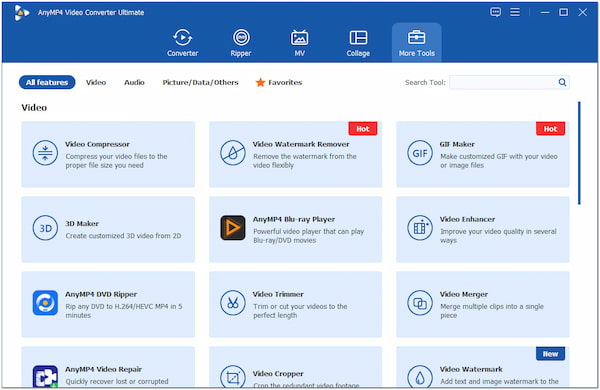Open the Video Merger tool title
600x390 pixels.
tap(464, 294)
